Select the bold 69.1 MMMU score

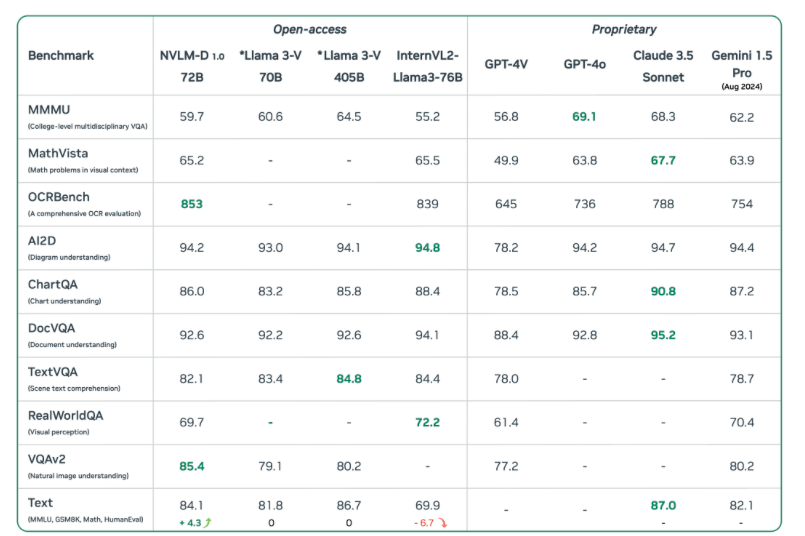click(583, 117)
